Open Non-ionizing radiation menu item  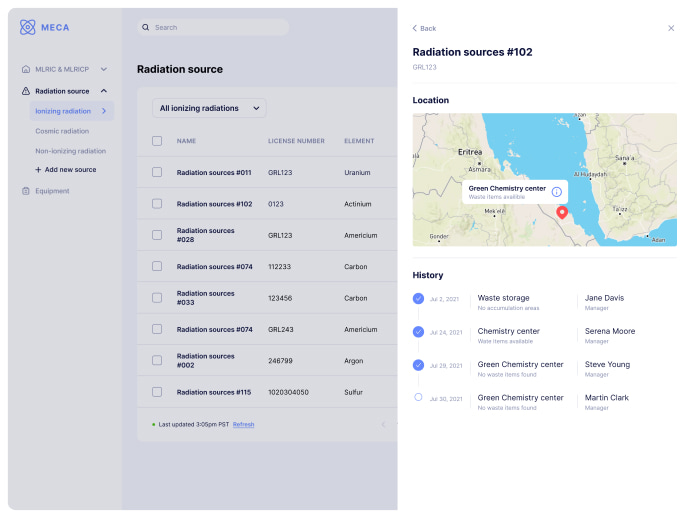point(70,151)
